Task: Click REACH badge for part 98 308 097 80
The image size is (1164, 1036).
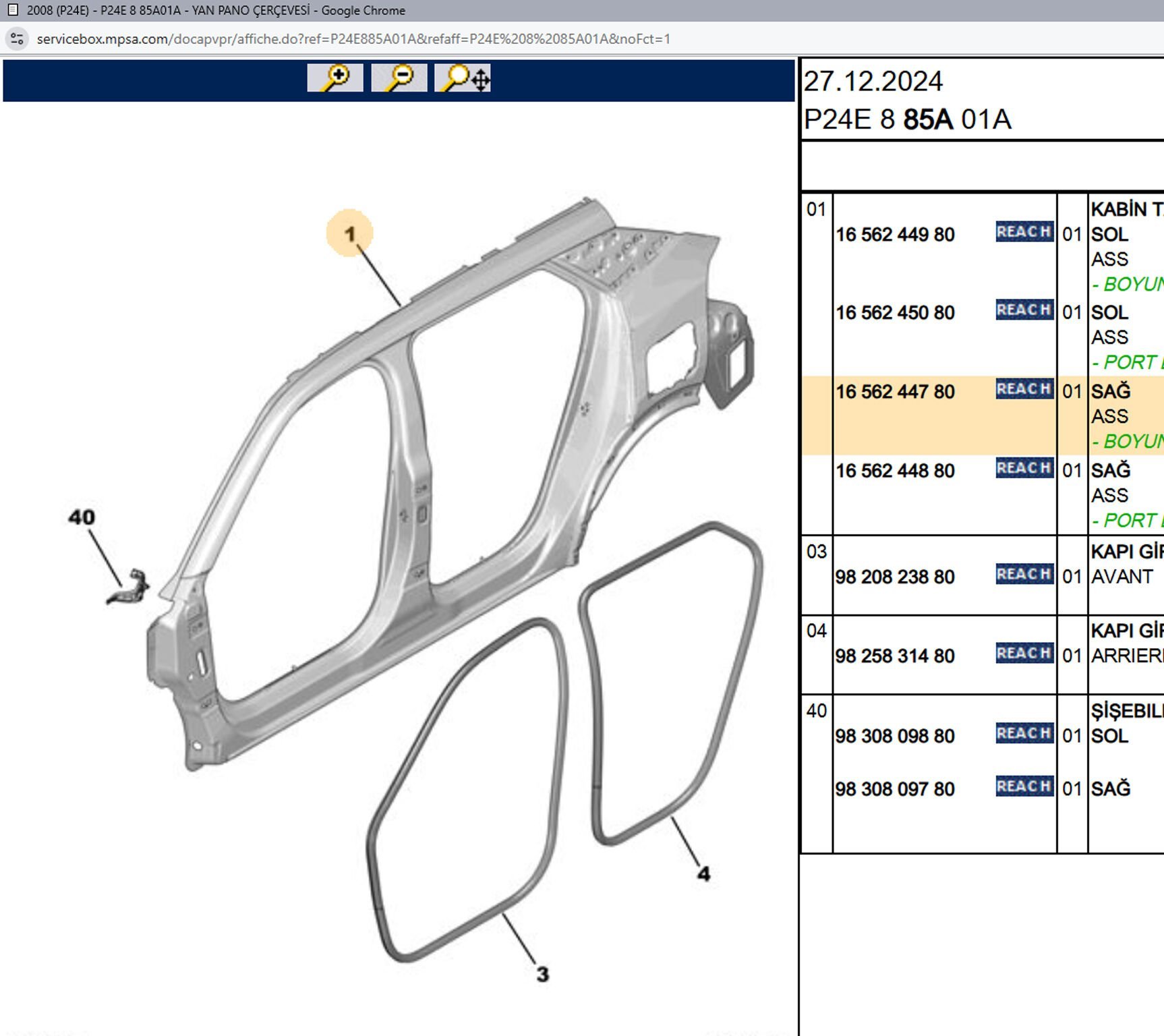Action: (1024, 786)
